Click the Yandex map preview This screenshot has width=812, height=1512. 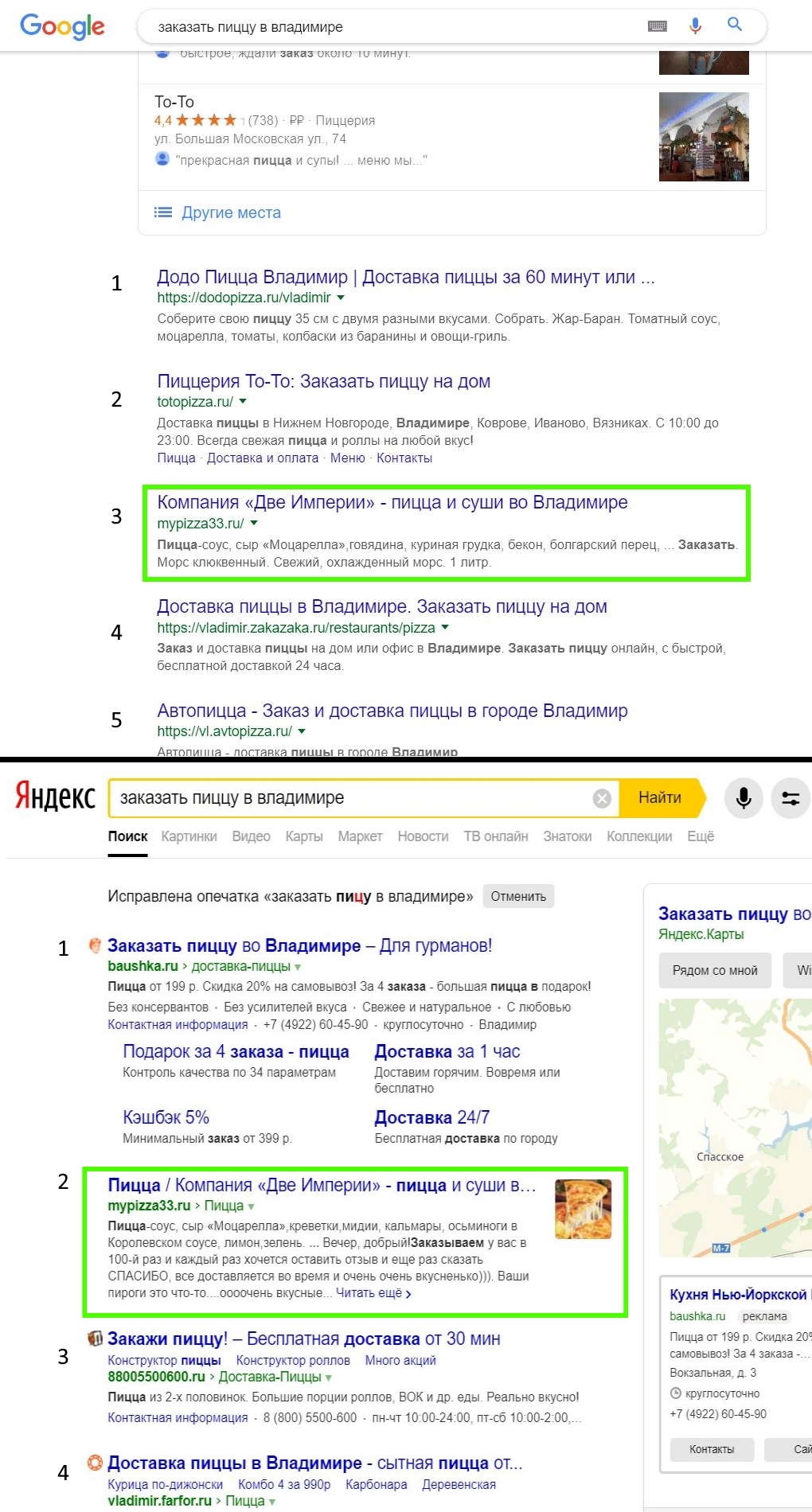pyautogui.click(x=735, y=1128)
